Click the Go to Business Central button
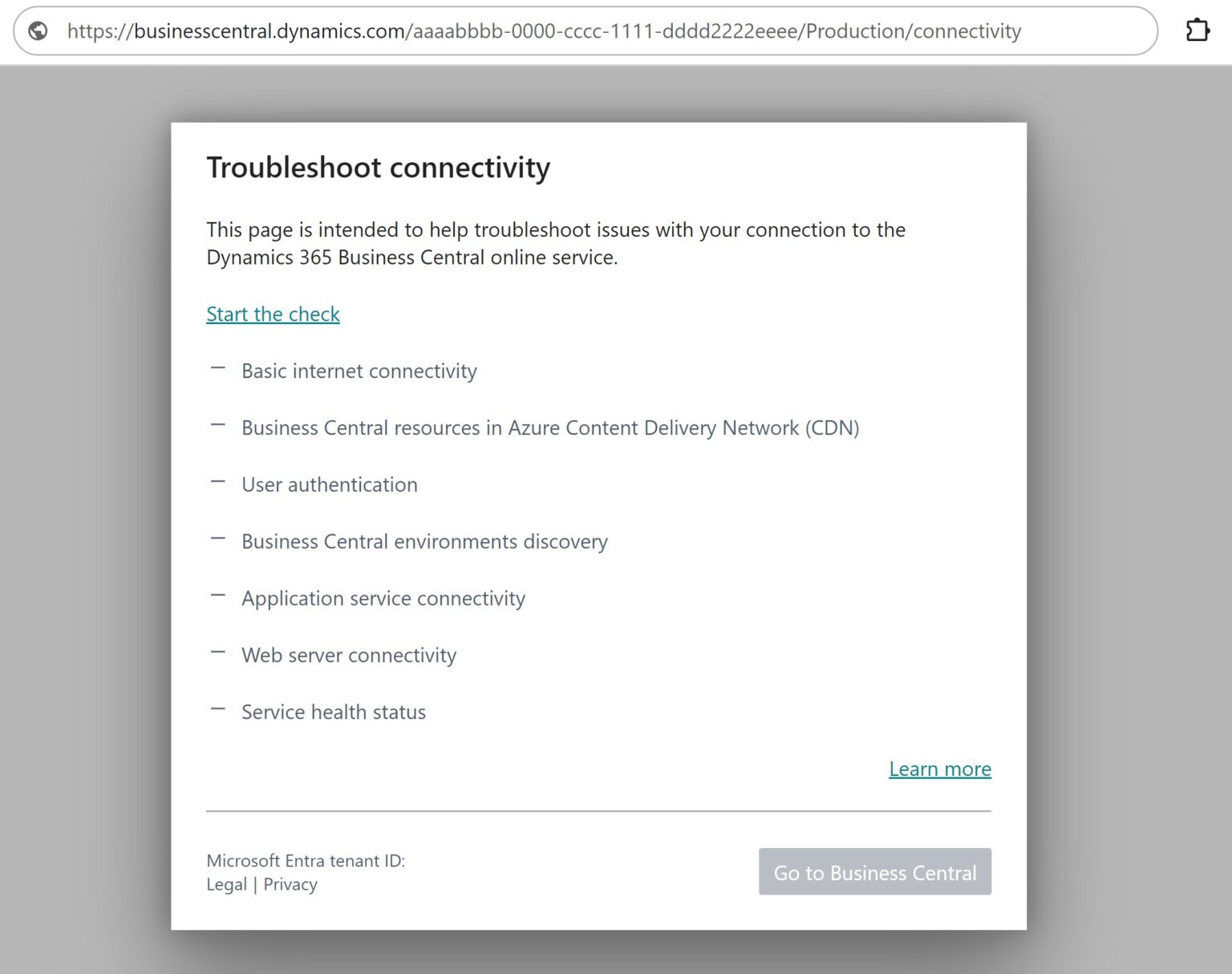Screen dimensions: 1232x974 [x=874, y=872]
